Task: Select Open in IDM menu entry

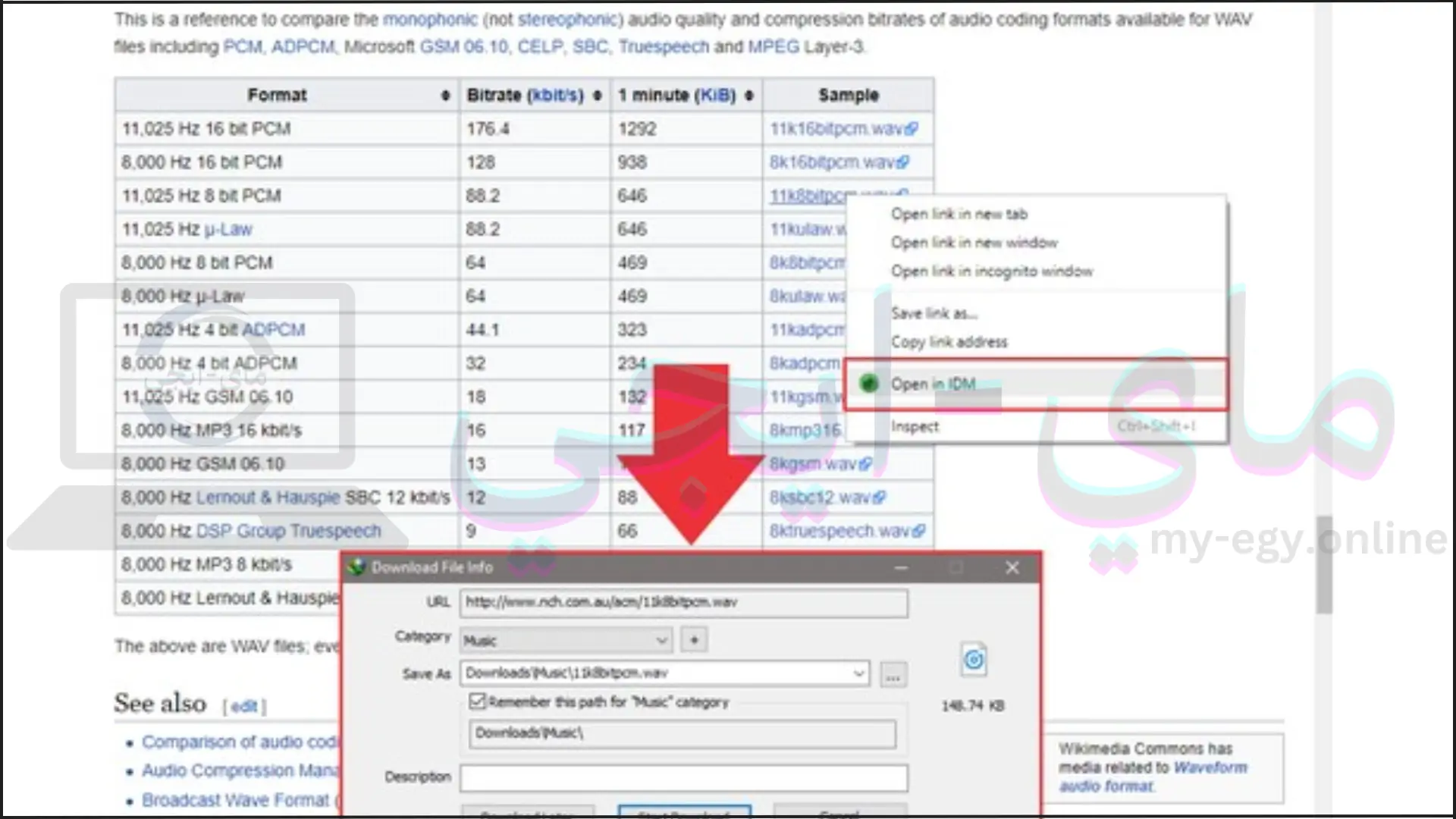Action: click(1035, 384)
